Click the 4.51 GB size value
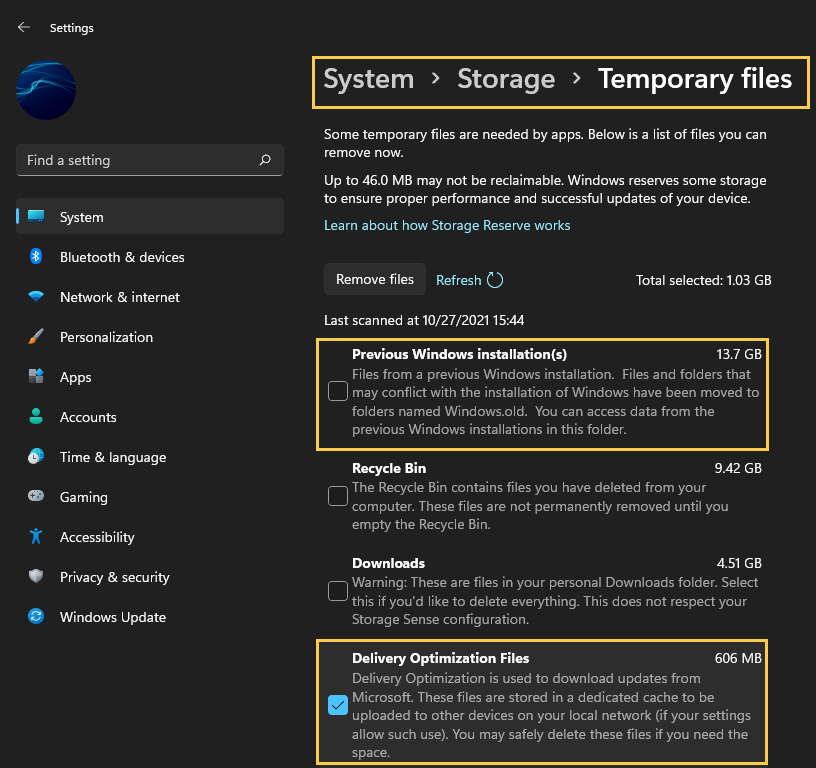The width and height of the screenshot is (816, 768). pyautogui.click(x=739, y=563)
